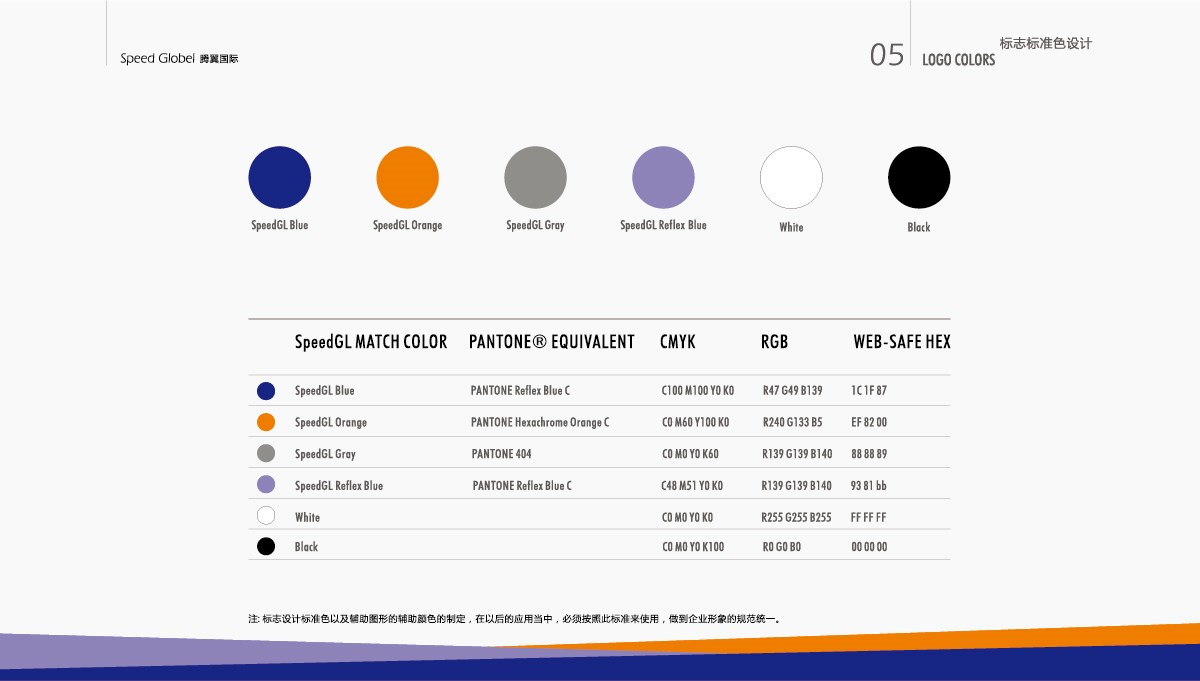Image resolution: width=1200 pixels, height=681 pixels.
Task: Click the Speed Globel 腾翼国际 header logo text
Action: click(x=179, y=59)
